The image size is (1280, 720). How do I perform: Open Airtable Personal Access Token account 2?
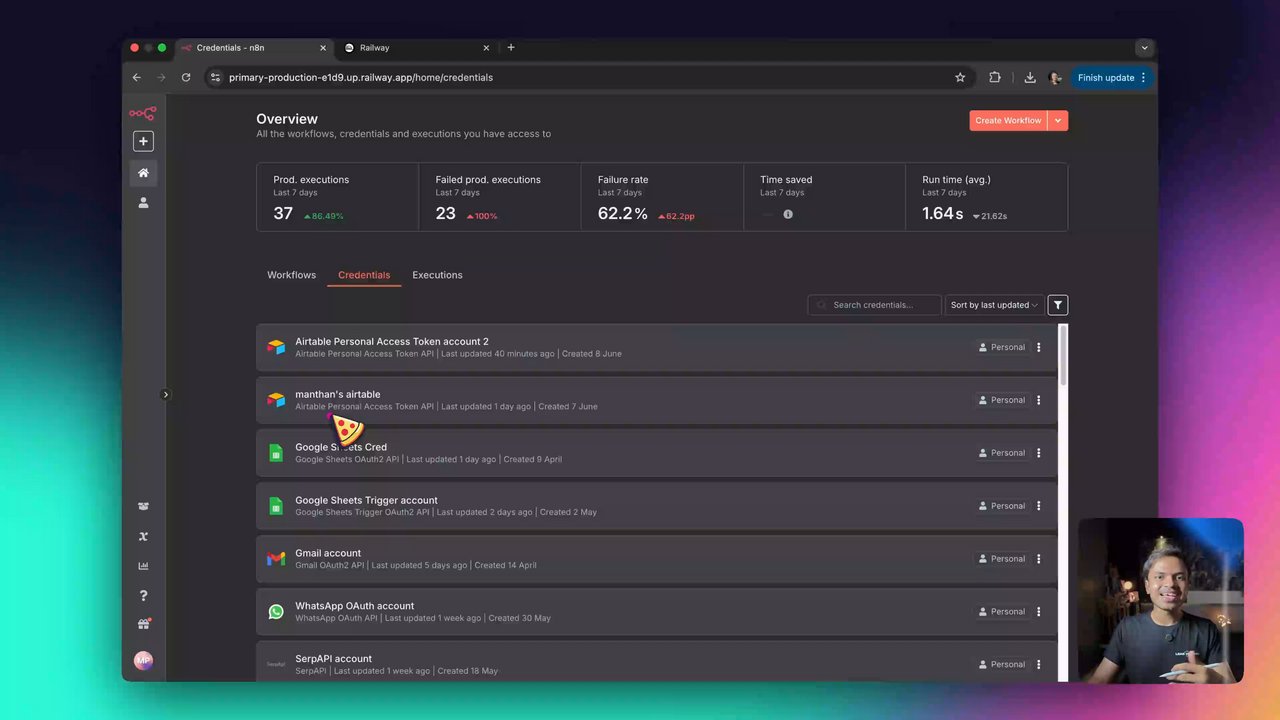[656, 347]
